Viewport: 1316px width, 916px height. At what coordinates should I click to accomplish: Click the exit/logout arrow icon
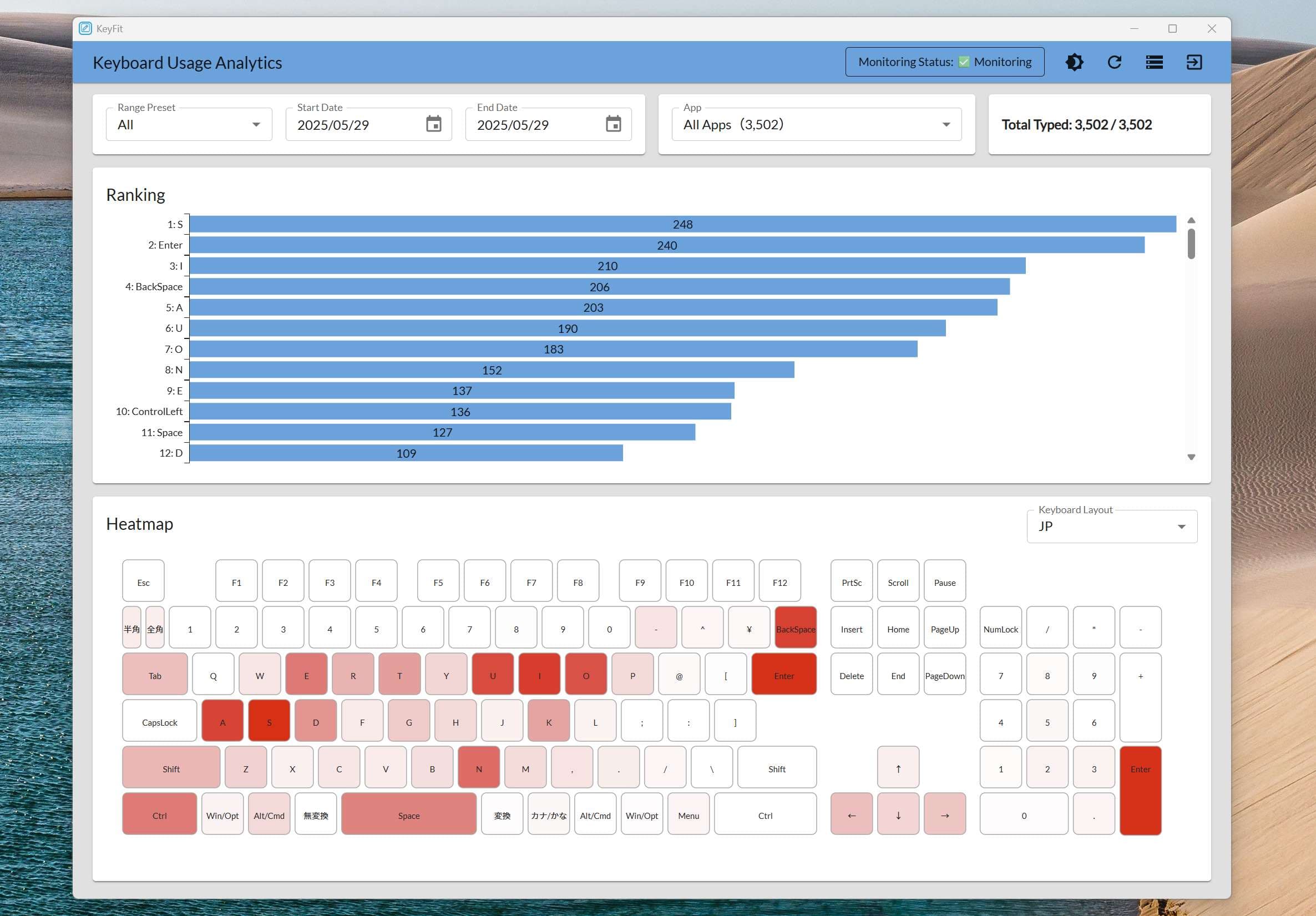click(x=1194, y=62)
